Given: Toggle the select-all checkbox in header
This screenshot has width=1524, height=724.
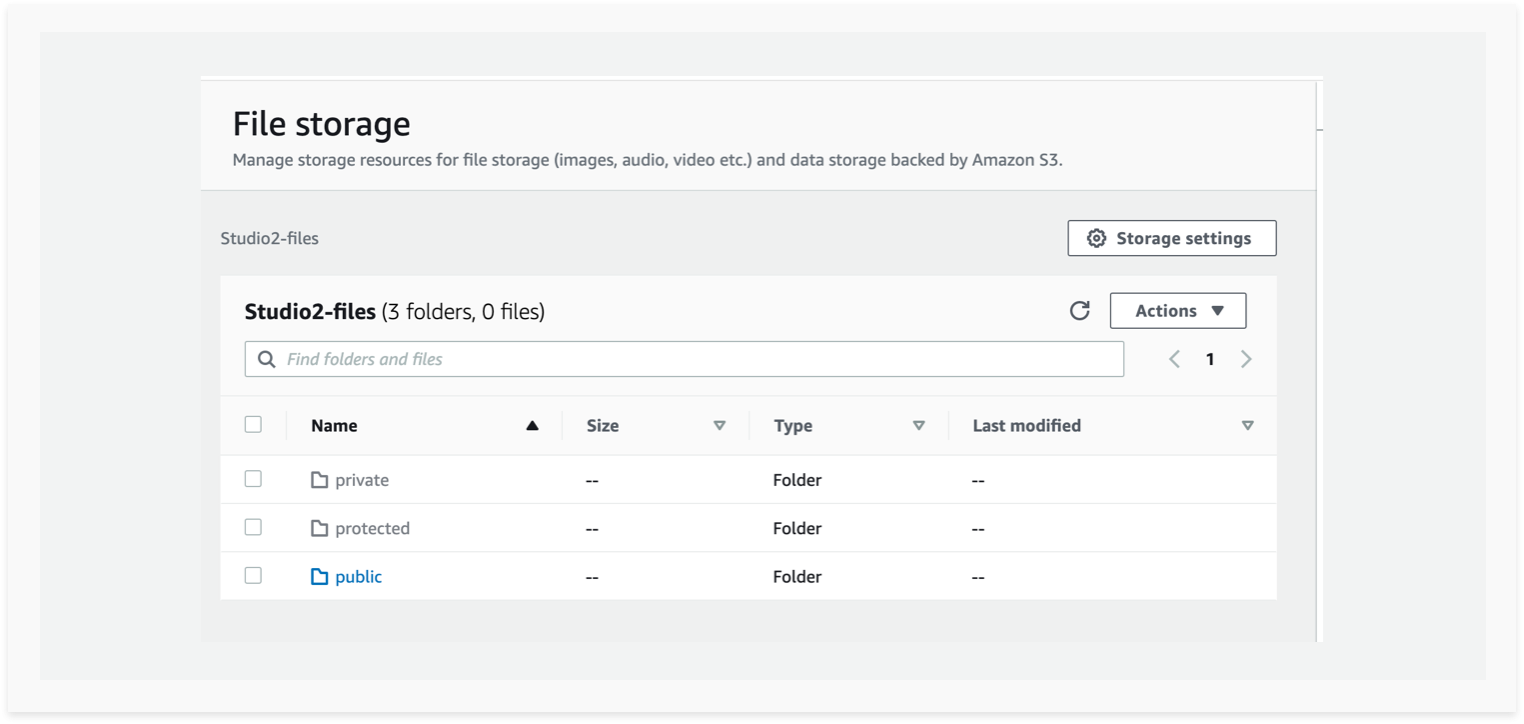Looking at the screenshot, I should click(253, 424).
